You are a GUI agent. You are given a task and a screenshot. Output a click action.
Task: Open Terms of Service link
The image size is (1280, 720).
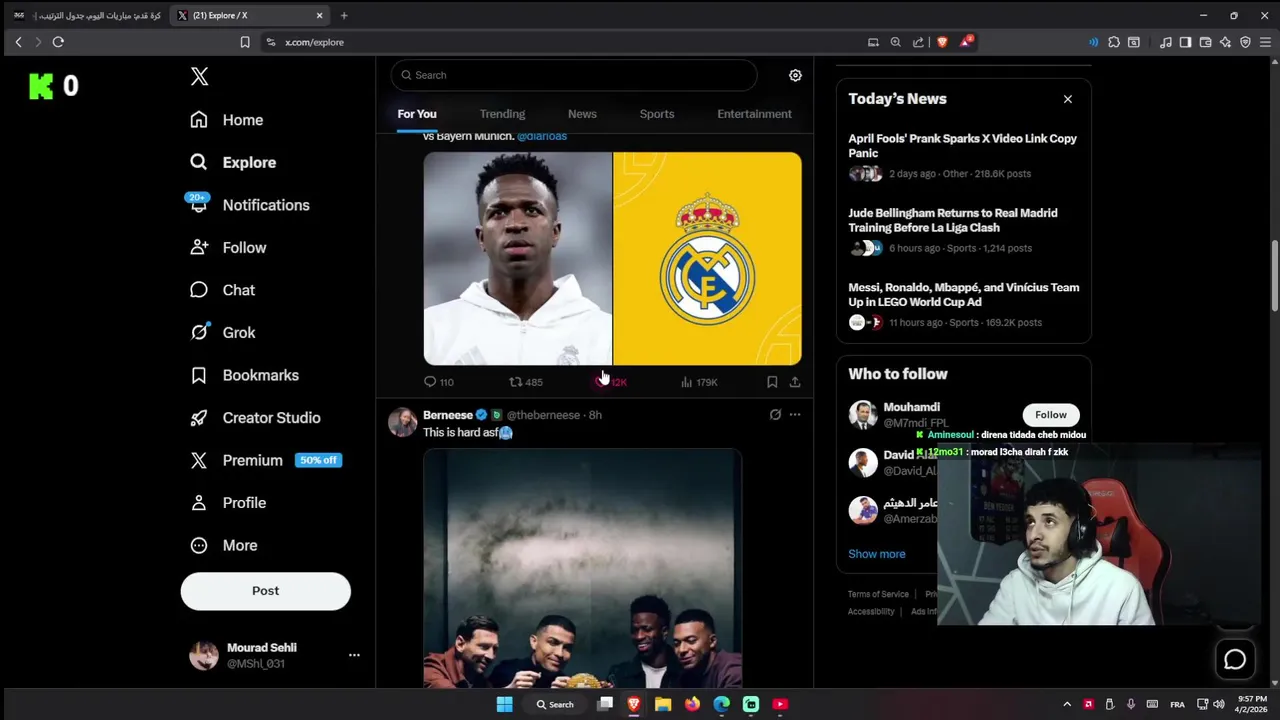click(878, 594)
